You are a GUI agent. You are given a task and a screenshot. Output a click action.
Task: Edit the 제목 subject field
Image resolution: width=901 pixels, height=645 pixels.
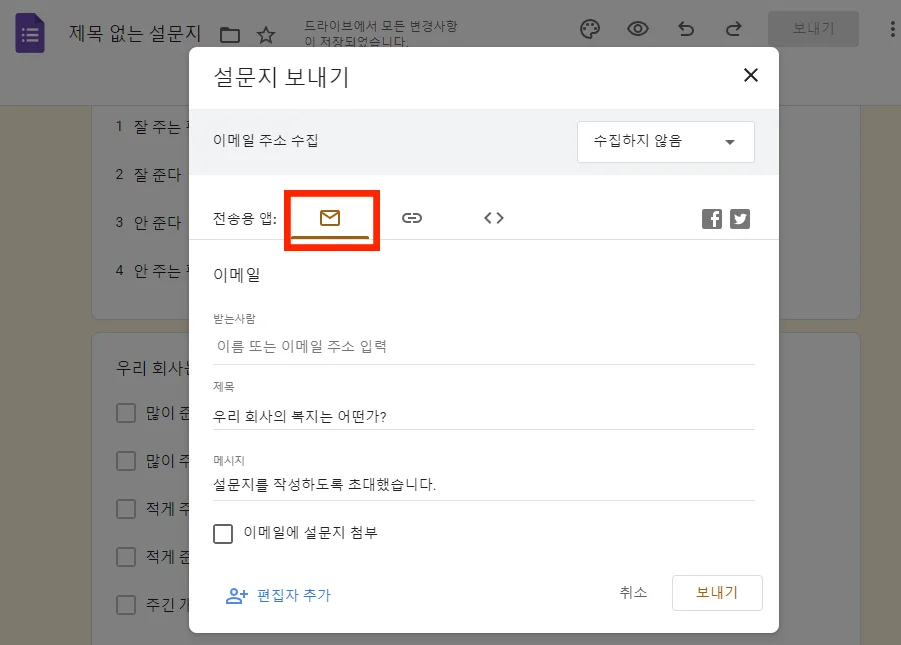pyautogui.click(x=483, y=416)
